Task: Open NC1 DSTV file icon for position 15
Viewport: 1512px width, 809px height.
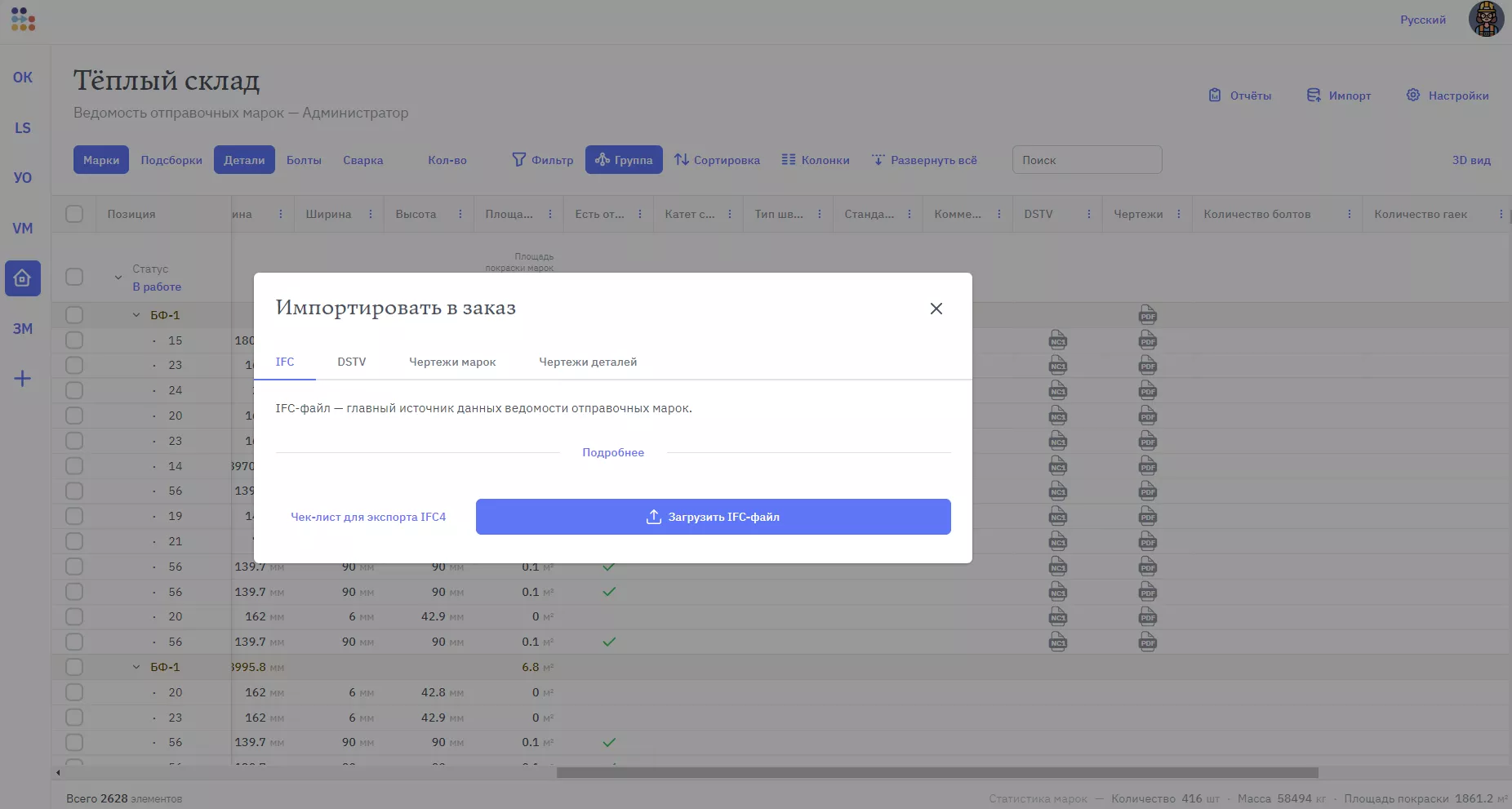Action: coord(1058,340)
